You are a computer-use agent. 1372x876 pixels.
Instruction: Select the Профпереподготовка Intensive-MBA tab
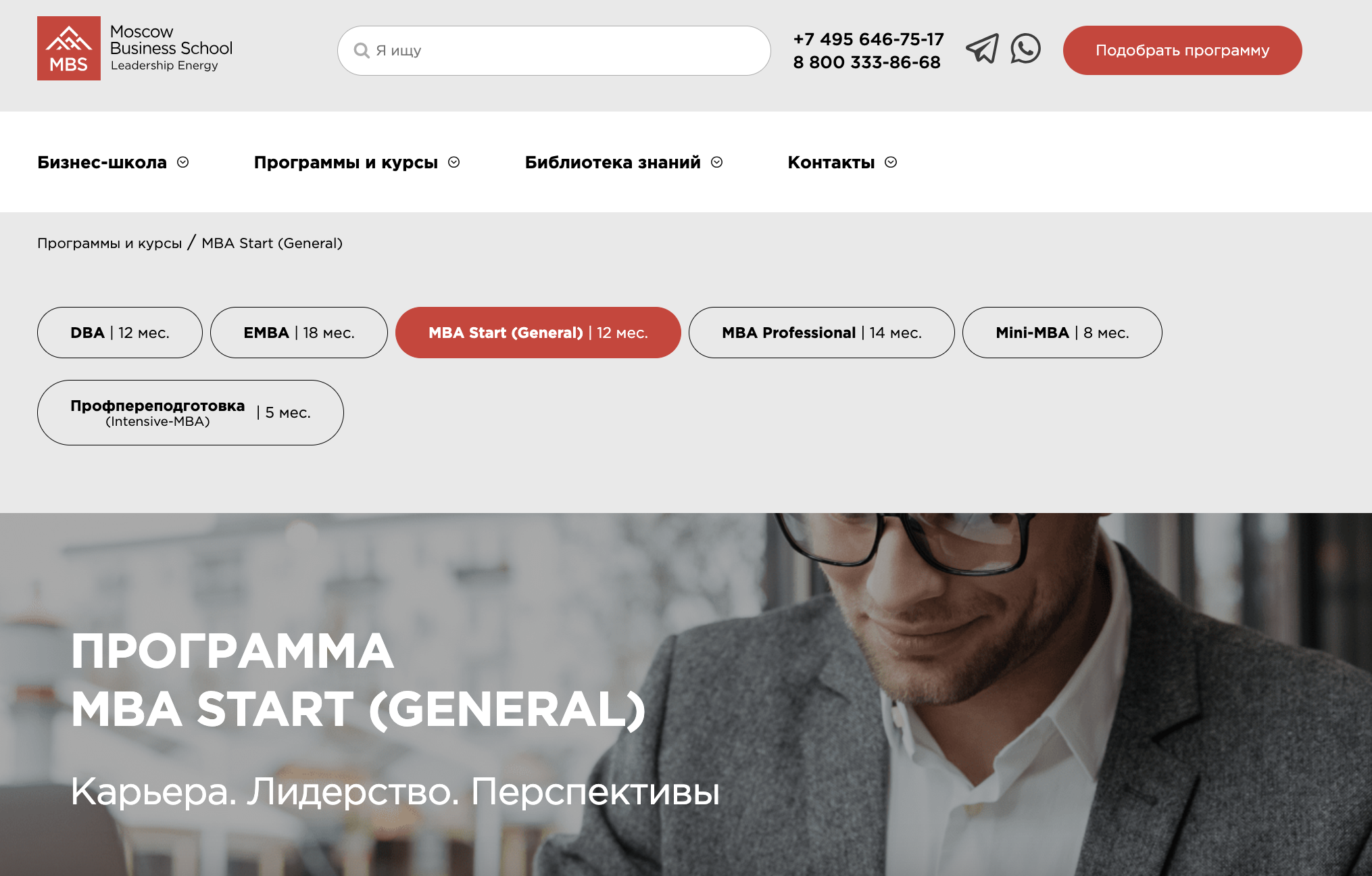(x=191, y=412)
